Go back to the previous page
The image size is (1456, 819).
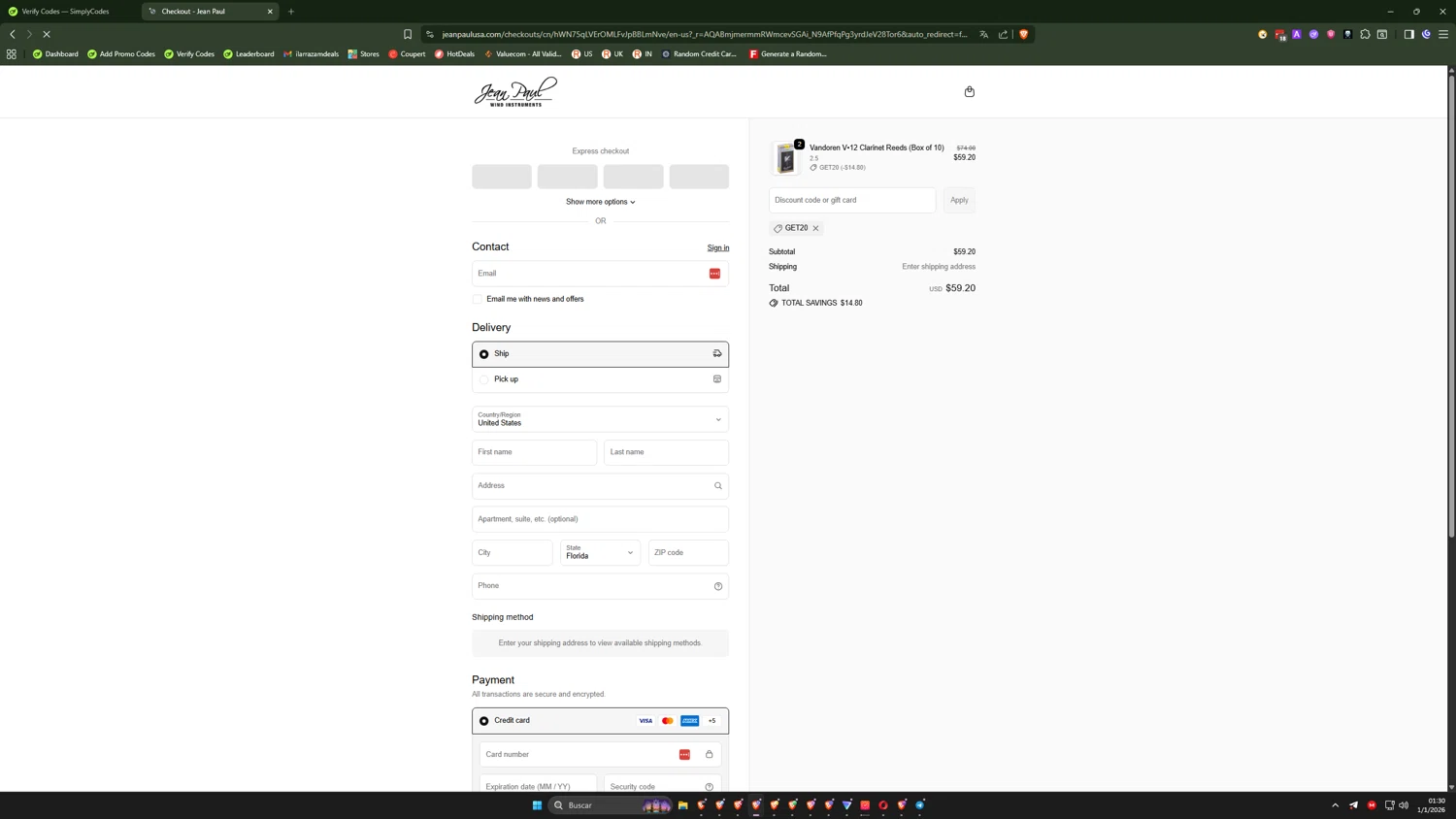pos(13,34)
